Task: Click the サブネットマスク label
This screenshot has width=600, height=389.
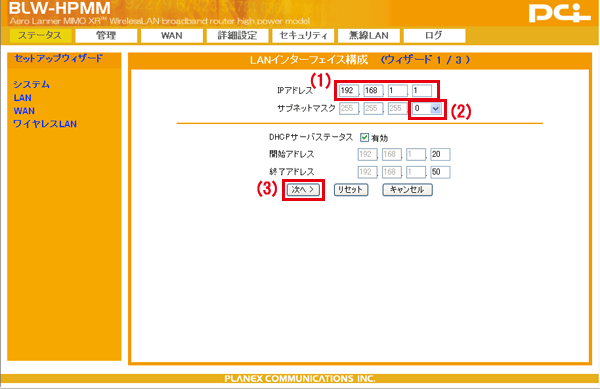Action: coord(306,109)
